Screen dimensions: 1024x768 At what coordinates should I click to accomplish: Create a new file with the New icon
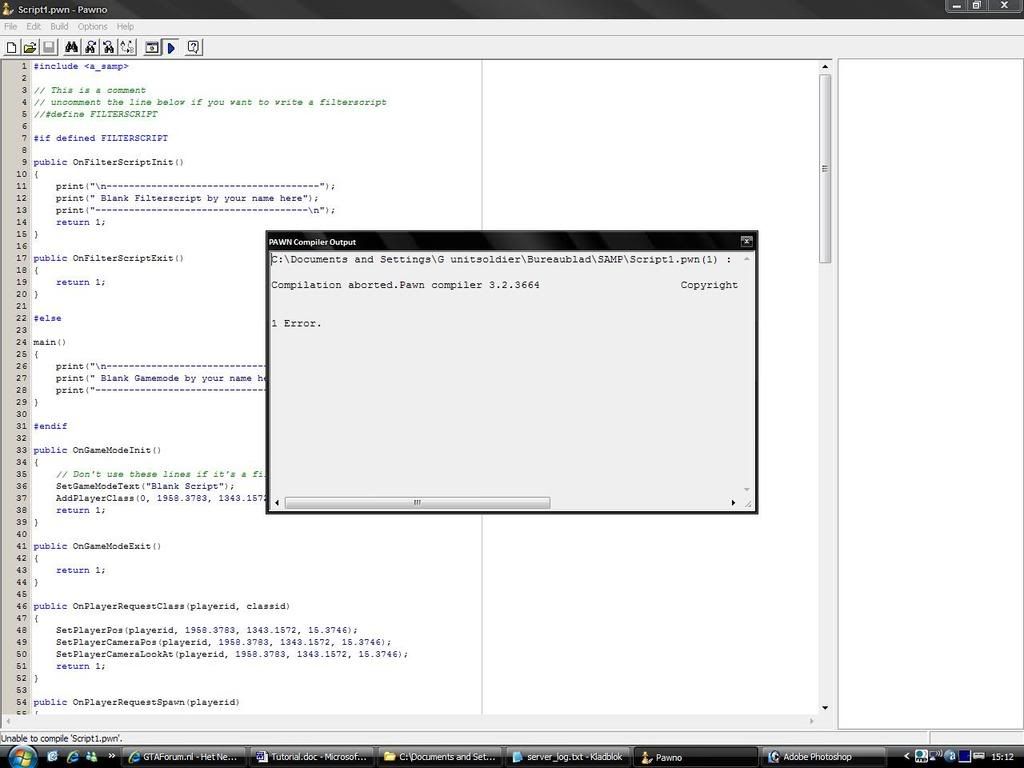click(x=11, y=47)
